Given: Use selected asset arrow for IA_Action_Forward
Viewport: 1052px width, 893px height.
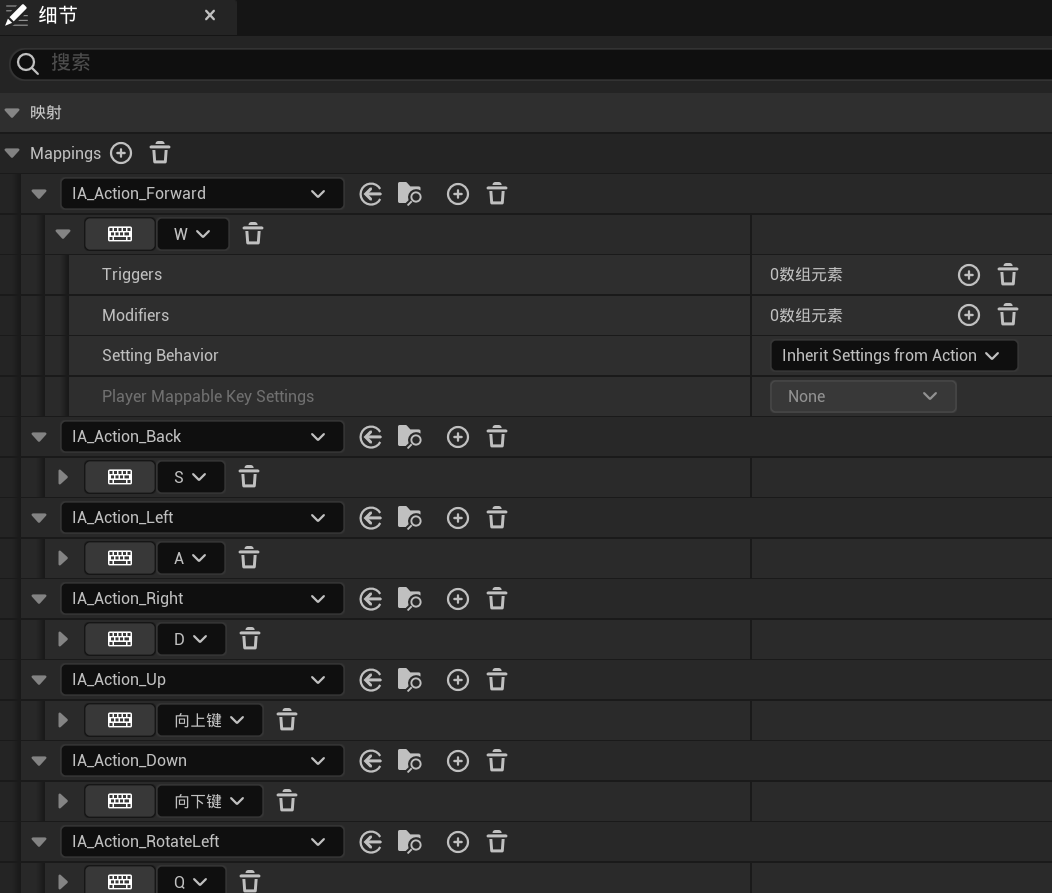Looking at the screenshot, I should click(371, 194).
